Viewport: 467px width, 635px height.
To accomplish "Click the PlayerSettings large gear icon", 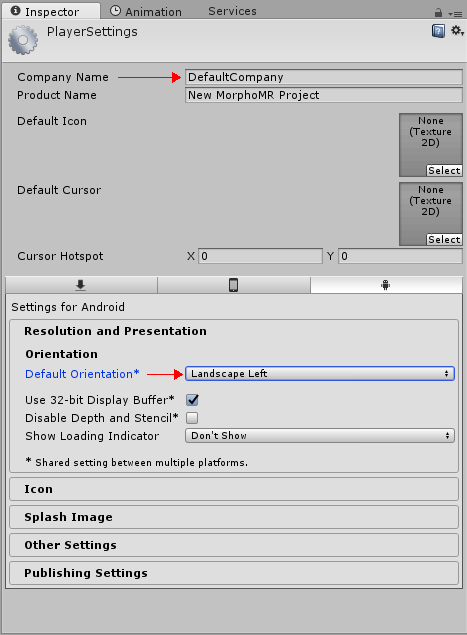I will 23,40.
